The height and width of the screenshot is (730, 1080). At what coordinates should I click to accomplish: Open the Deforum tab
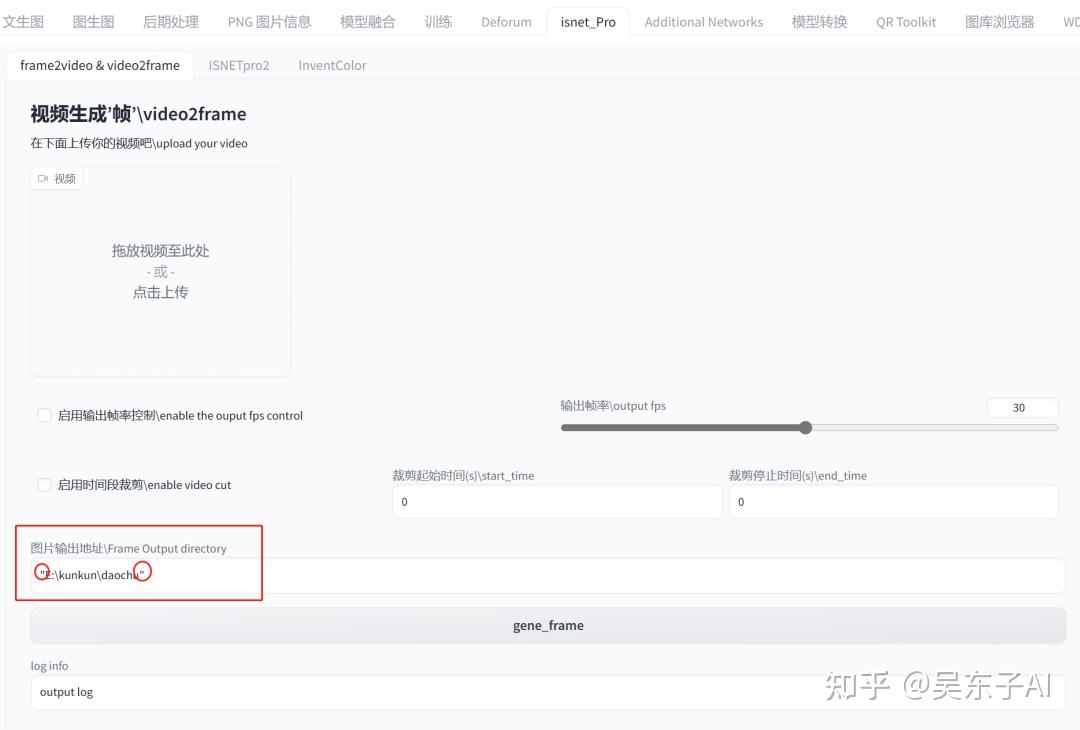pyautogui.click(x=506, y=22)
